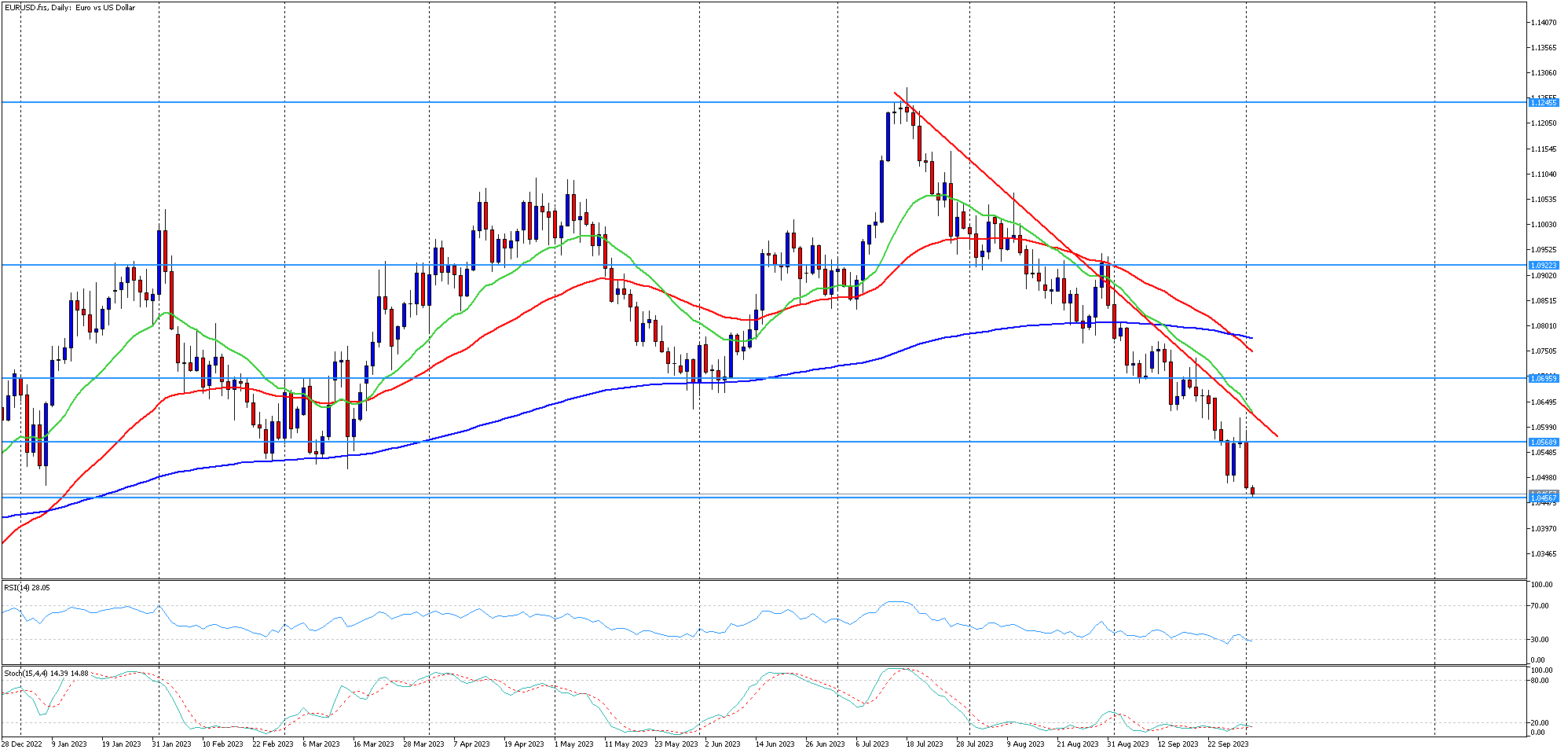Click the 1.09223 horizontal line price tag
This screenshot has height=753, width=1568.
[x=1543, y=266]
